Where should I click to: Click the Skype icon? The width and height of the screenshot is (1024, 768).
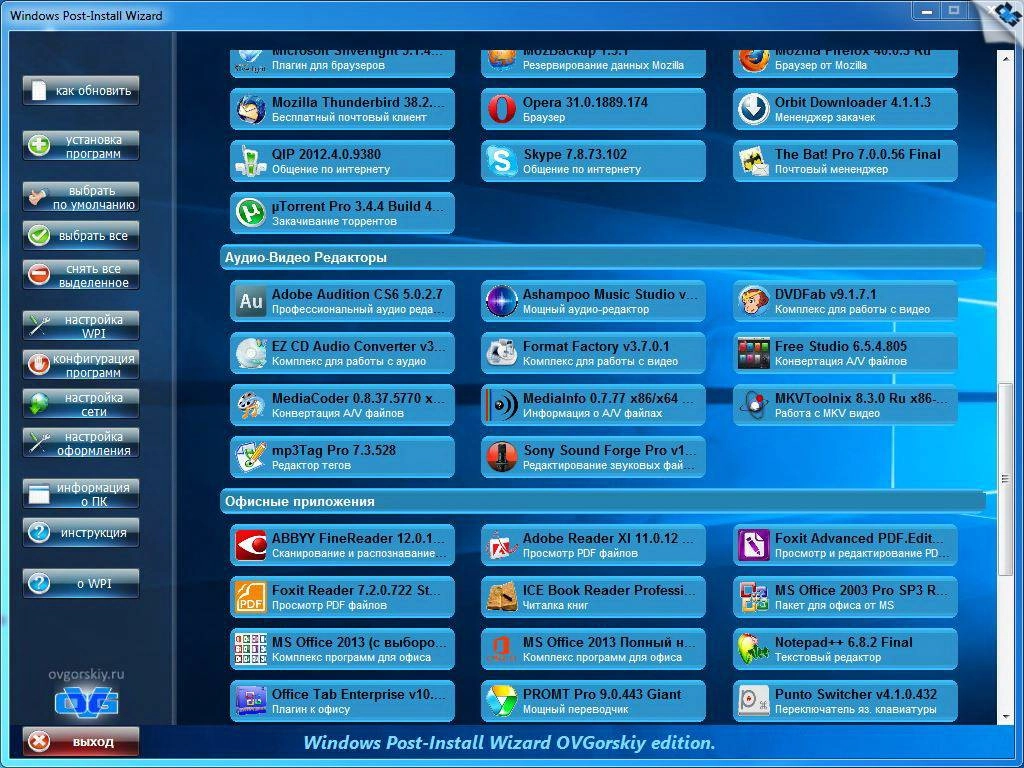tap(502, 161)
